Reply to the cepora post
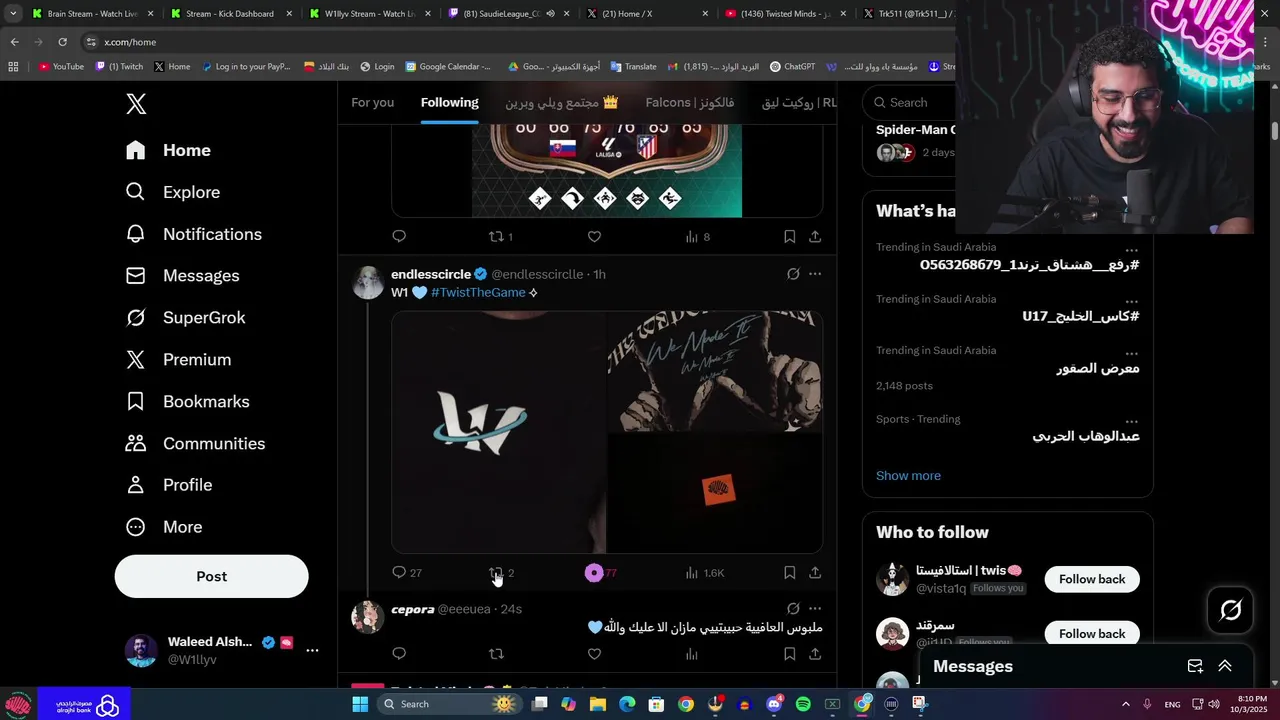Viewport: 1280px width, 720px height. coord(399,654)
